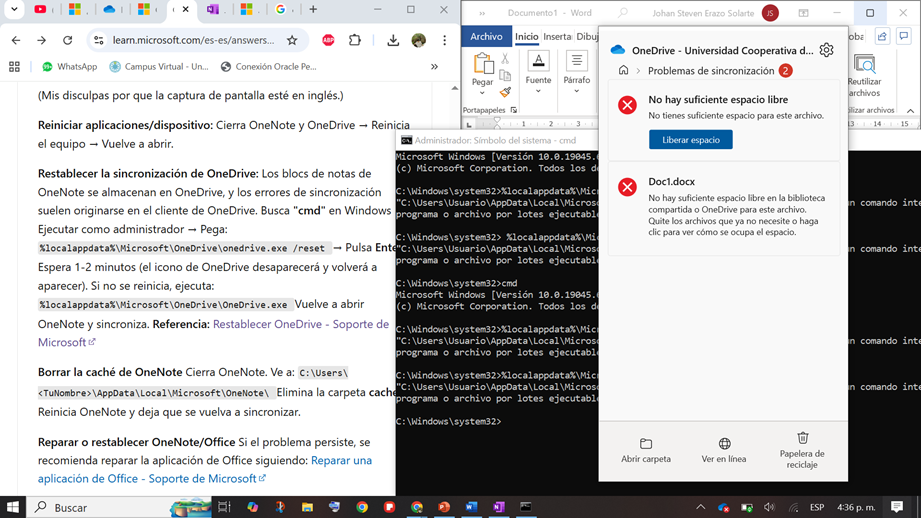The width and height of the screenshot is (921, 518).
Task: Bookmark this page with star icon
Action: (292, 40)
